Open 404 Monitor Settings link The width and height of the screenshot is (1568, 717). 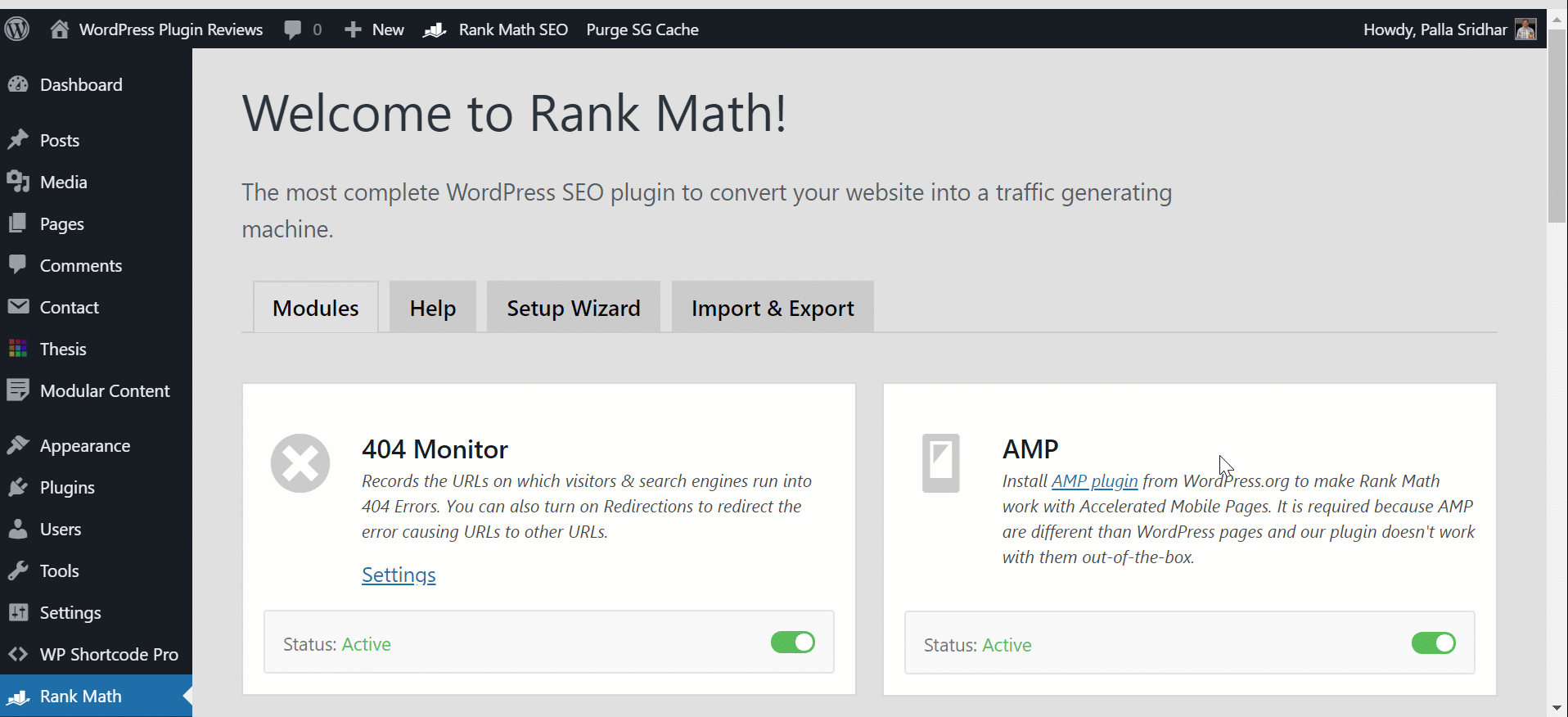[399, 575]
